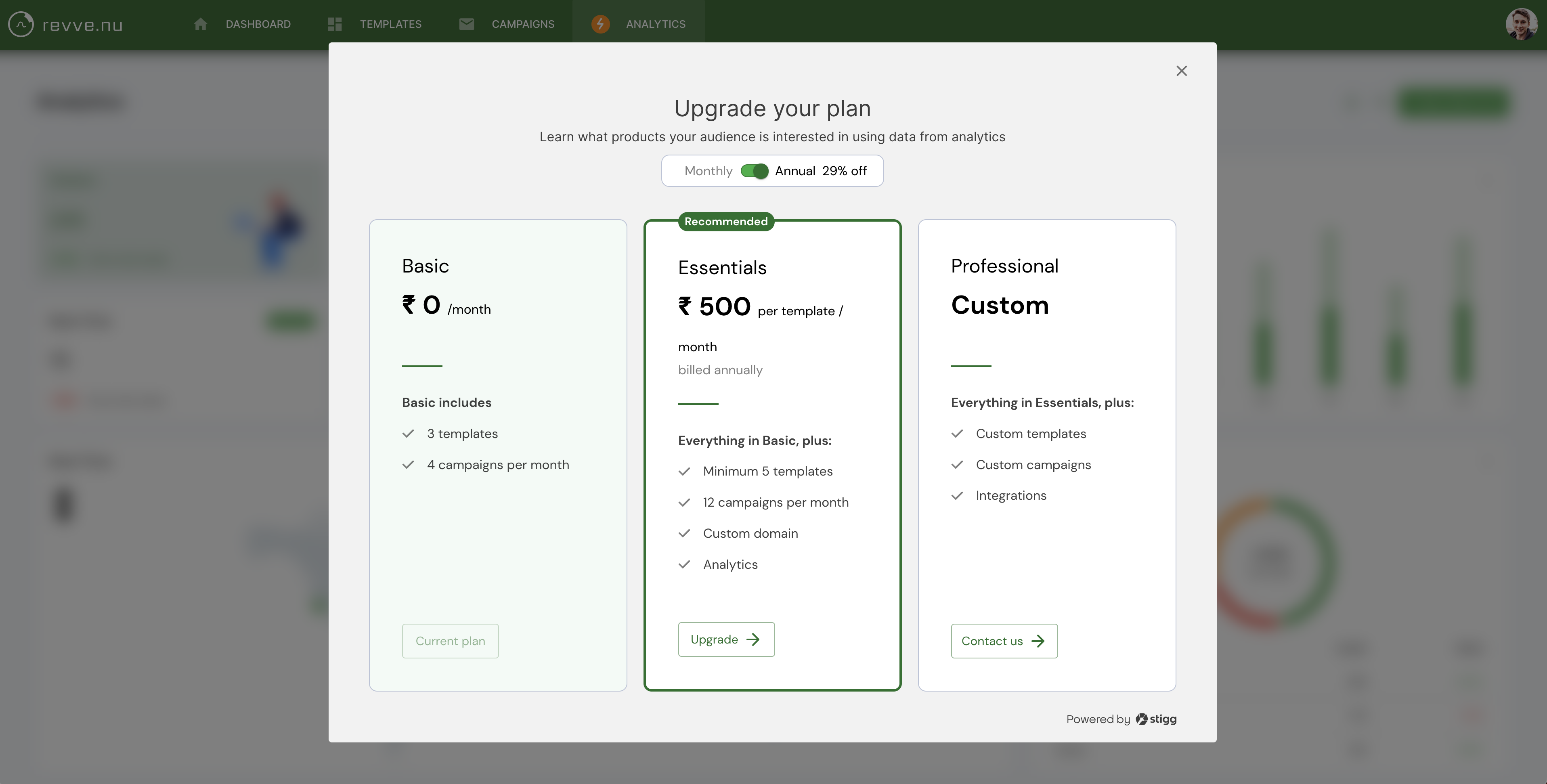Click the Dashboard home icon
The image size is (1547, 784).
[201, 24]
